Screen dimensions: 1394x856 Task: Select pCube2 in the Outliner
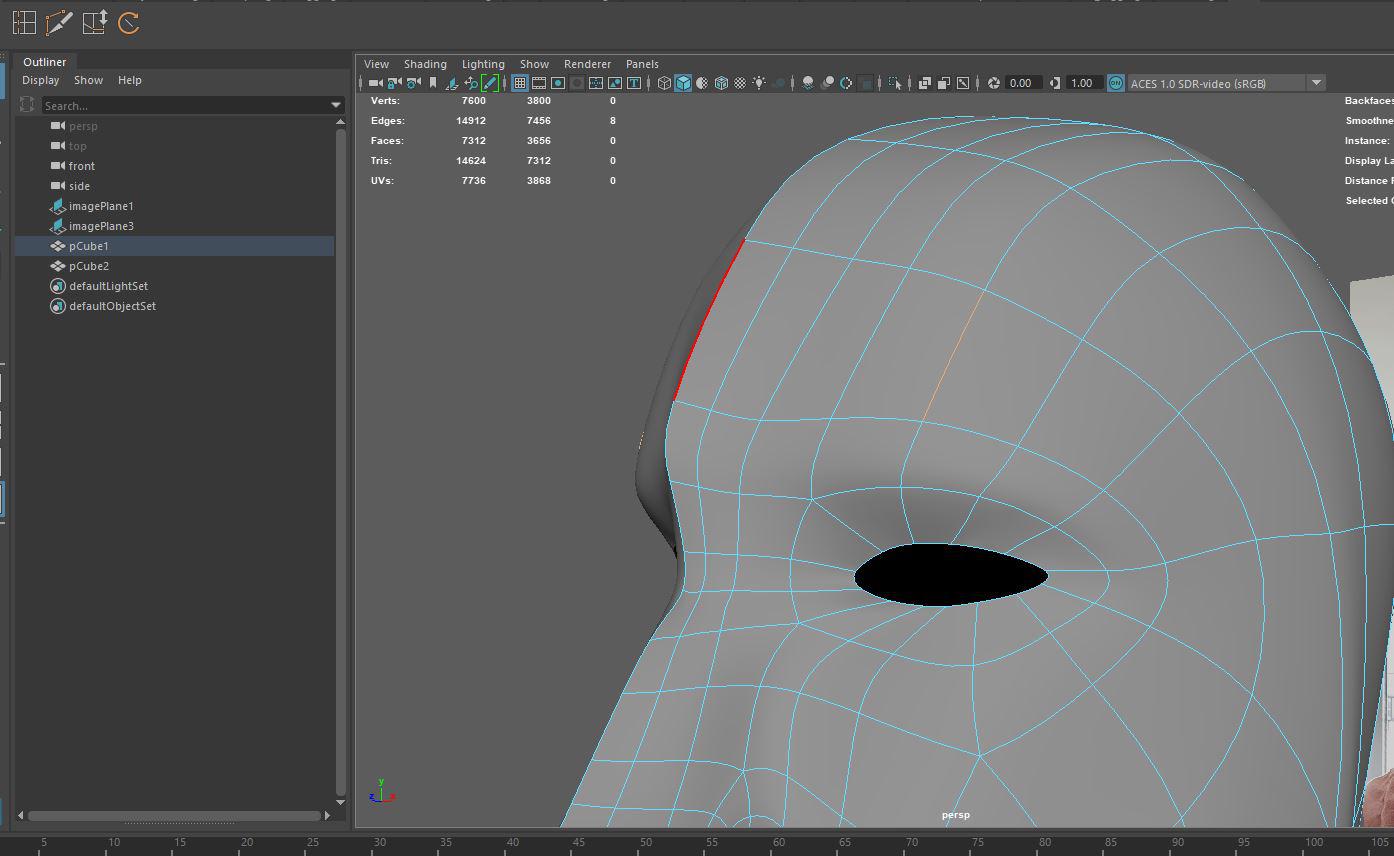coord(88,266)
